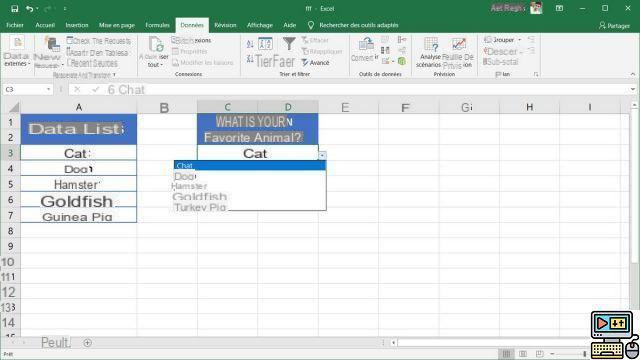640x360 pixels.
Task: Save the workbook from quick access toolbar
Action: (x=14, y=9)
